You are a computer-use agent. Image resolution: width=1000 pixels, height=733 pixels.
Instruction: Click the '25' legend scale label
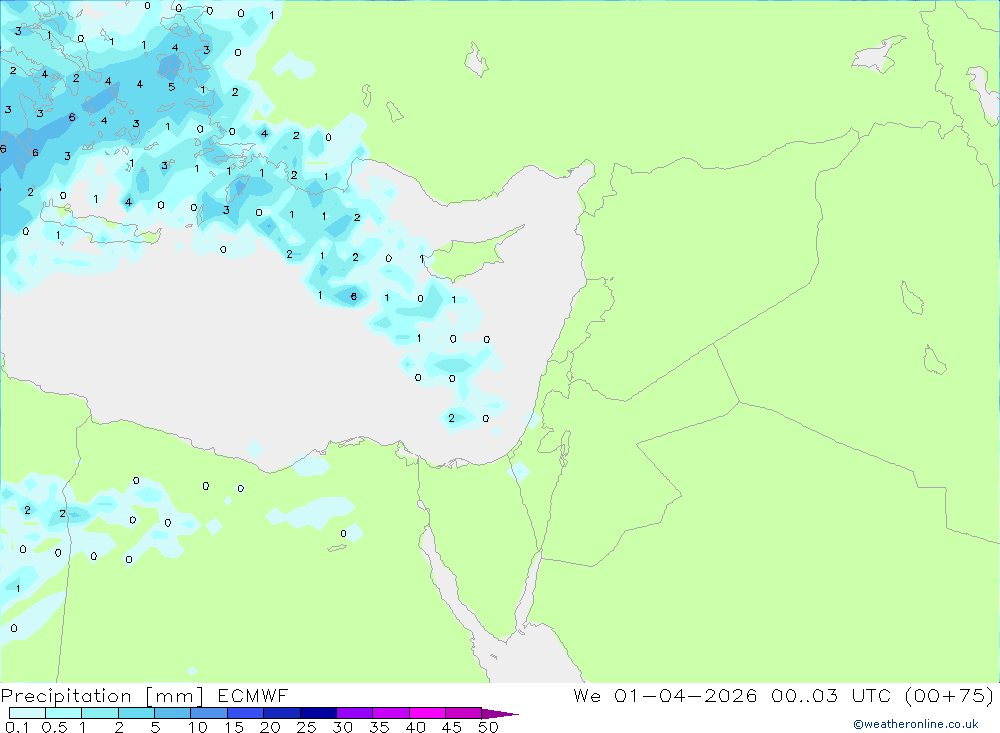[x=306, y=727]
